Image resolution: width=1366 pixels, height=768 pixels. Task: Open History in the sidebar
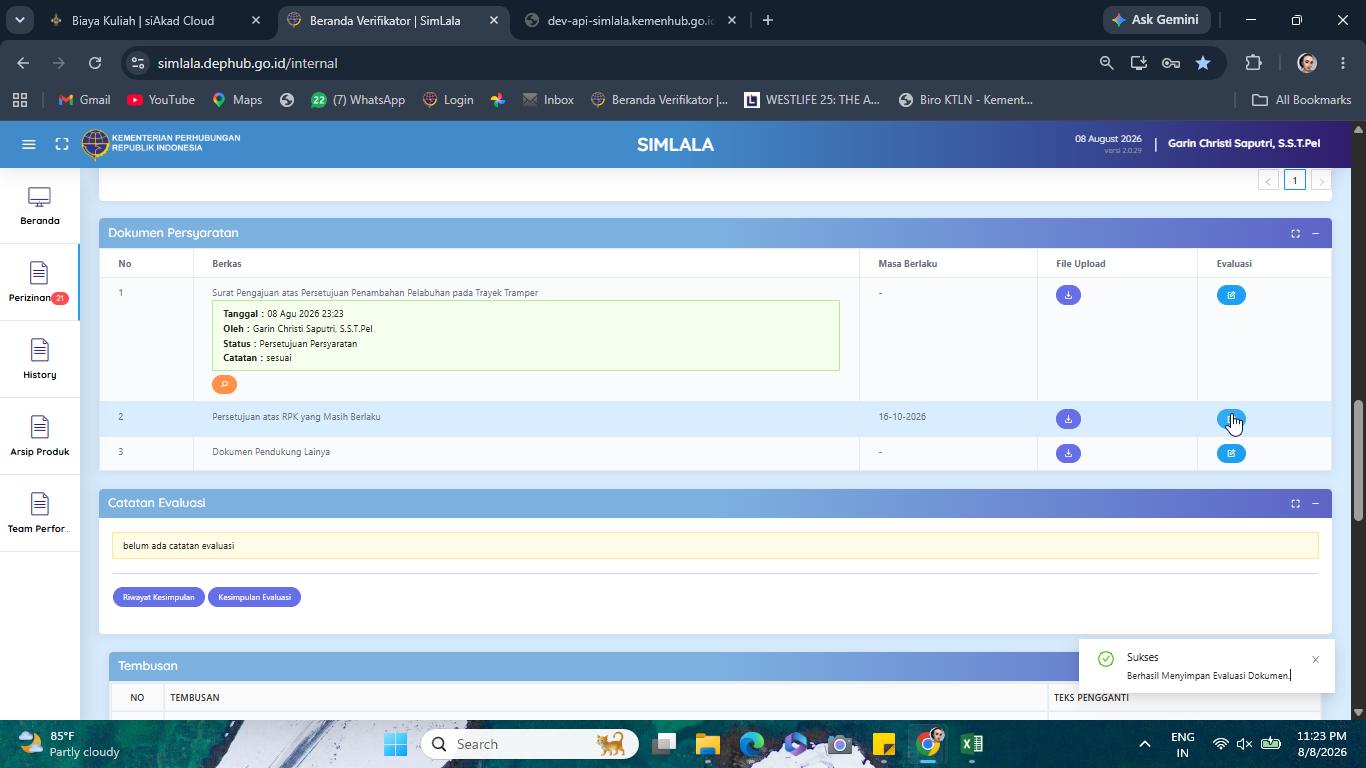point(40,359)
